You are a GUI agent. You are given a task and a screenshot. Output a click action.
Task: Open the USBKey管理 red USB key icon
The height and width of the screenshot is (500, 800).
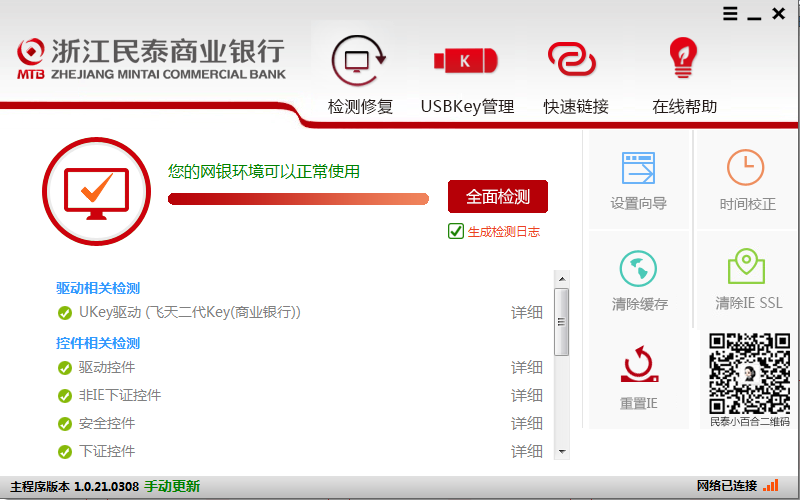[x=465, y=61]
